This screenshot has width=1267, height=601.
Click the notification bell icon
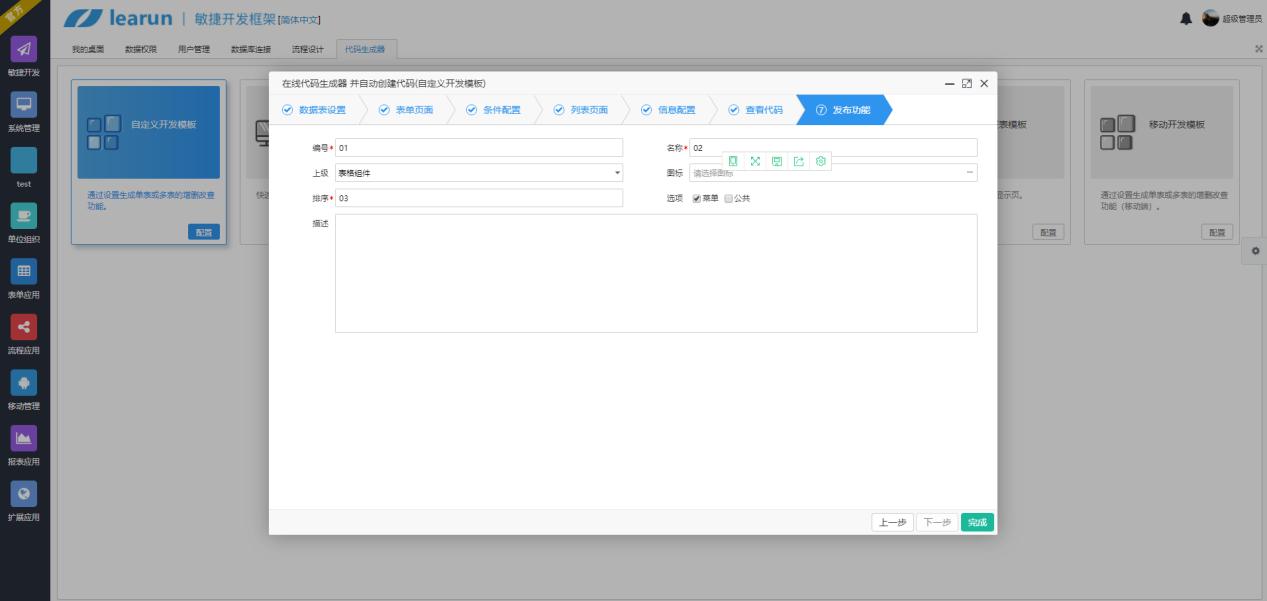[x=1186, y=19]
